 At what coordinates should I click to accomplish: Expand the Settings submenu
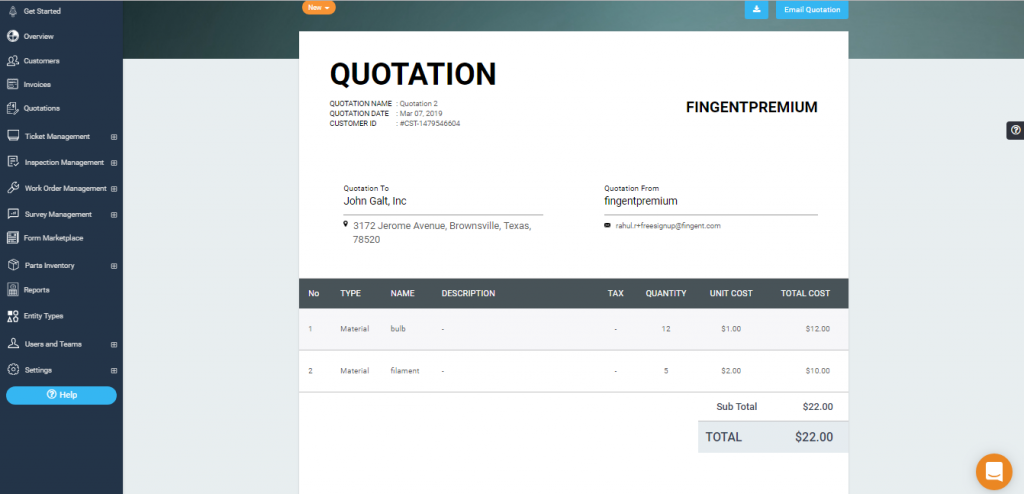click(114, 370)
